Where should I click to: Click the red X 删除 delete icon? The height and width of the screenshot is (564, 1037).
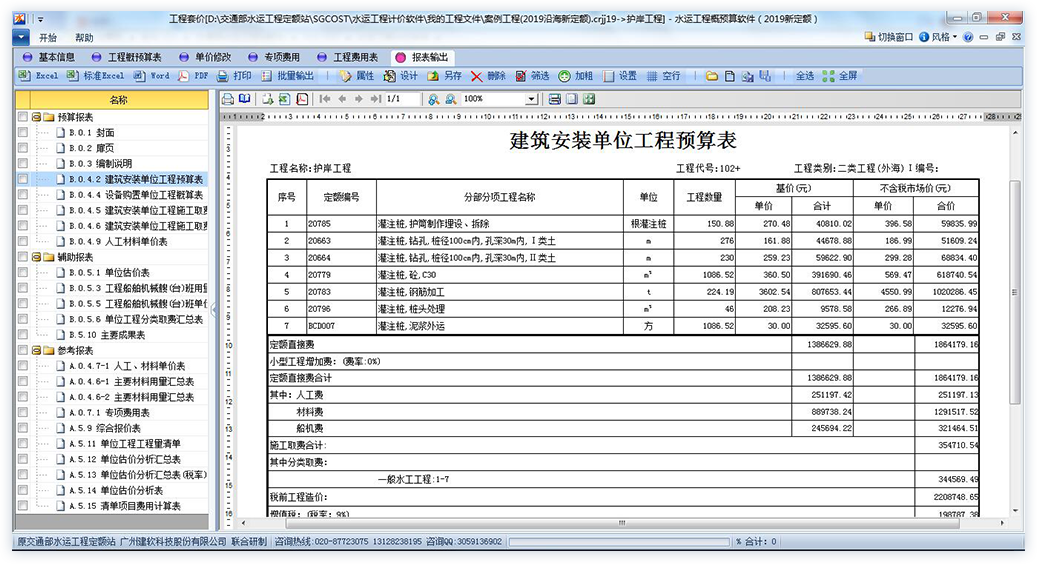(476, 77)
